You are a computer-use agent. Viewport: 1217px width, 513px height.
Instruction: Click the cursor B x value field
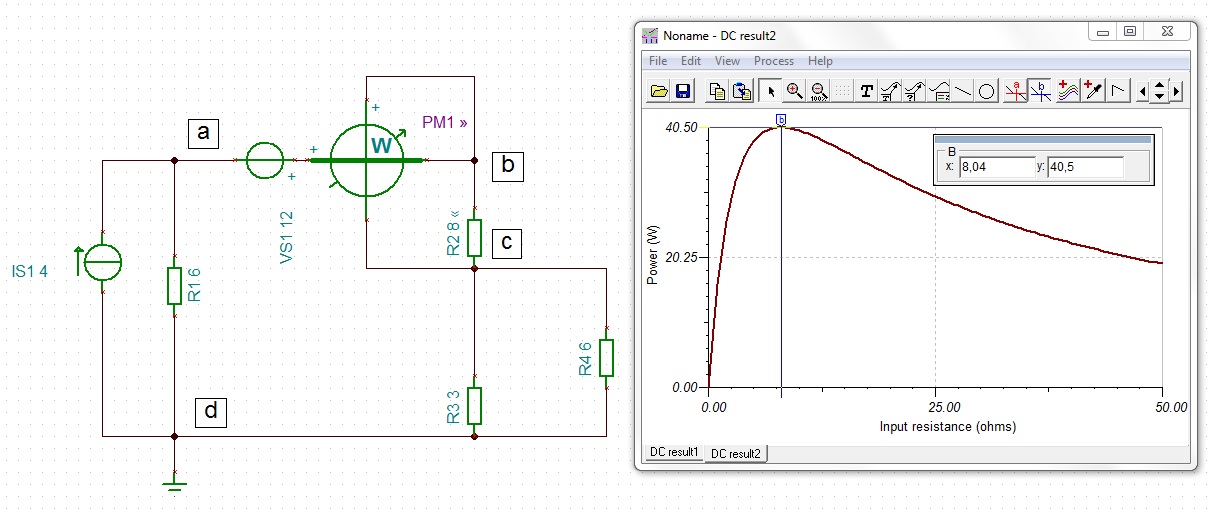coord(995,167)
